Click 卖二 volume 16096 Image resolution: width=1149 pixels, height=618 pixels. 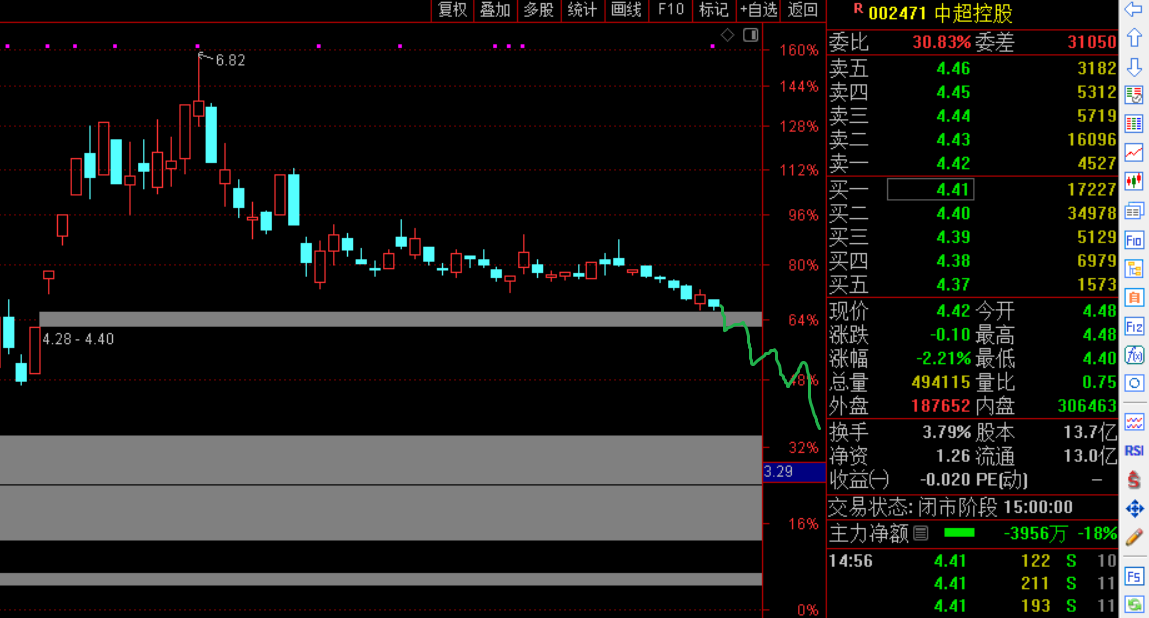pos(1092,139)
